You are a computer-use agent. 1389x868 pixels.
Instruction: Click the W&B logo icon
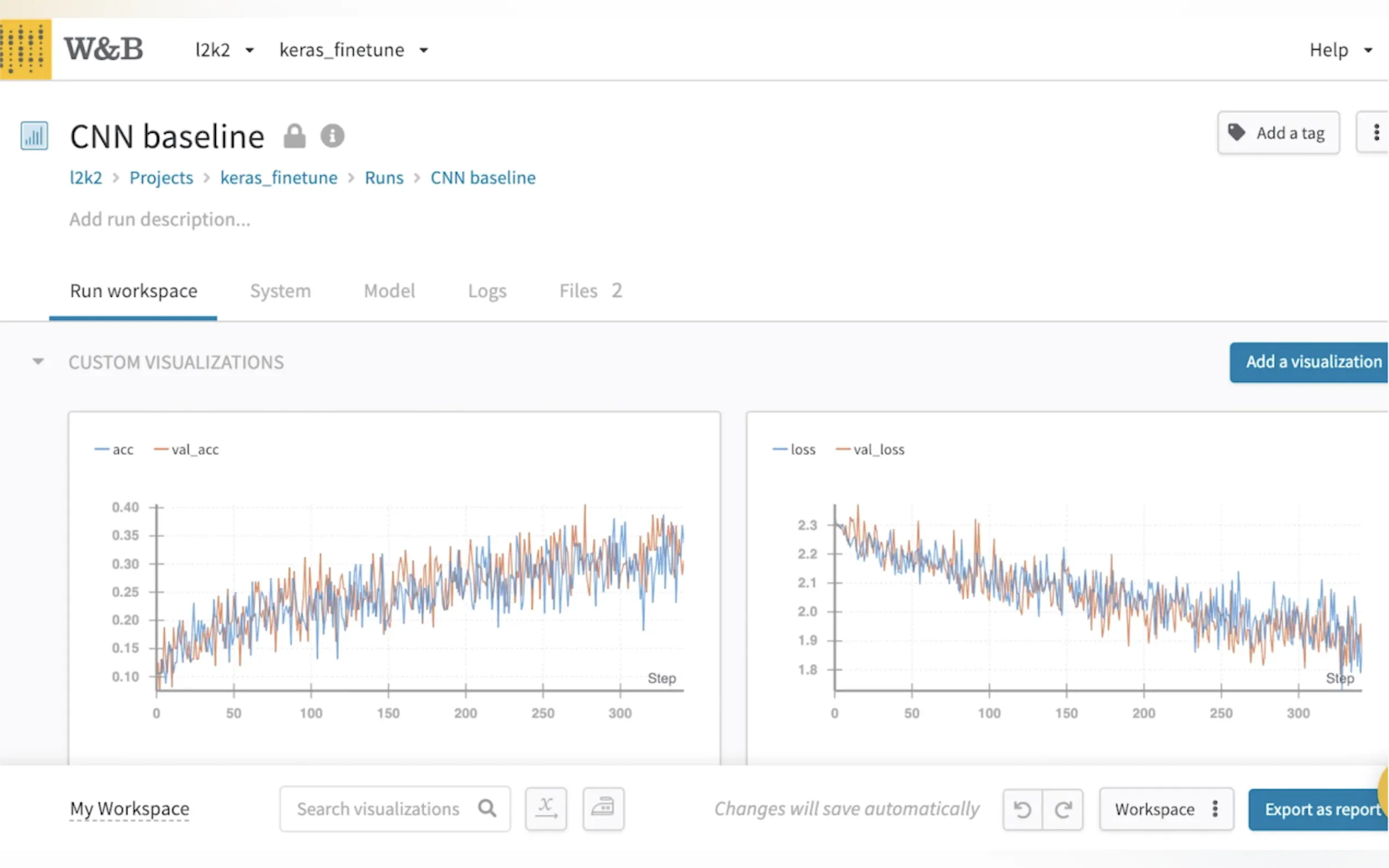coord(25,49)
